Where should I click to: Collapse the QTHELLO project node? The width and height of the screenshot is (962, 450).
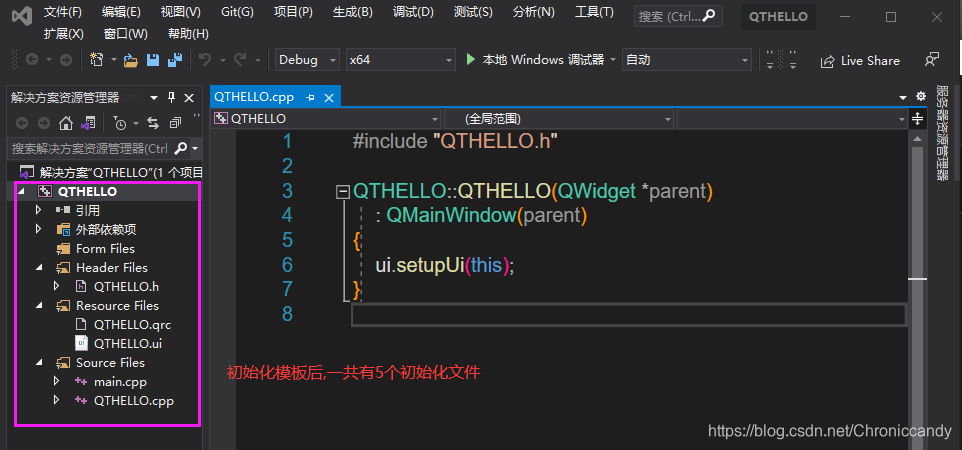pos(22,192)
